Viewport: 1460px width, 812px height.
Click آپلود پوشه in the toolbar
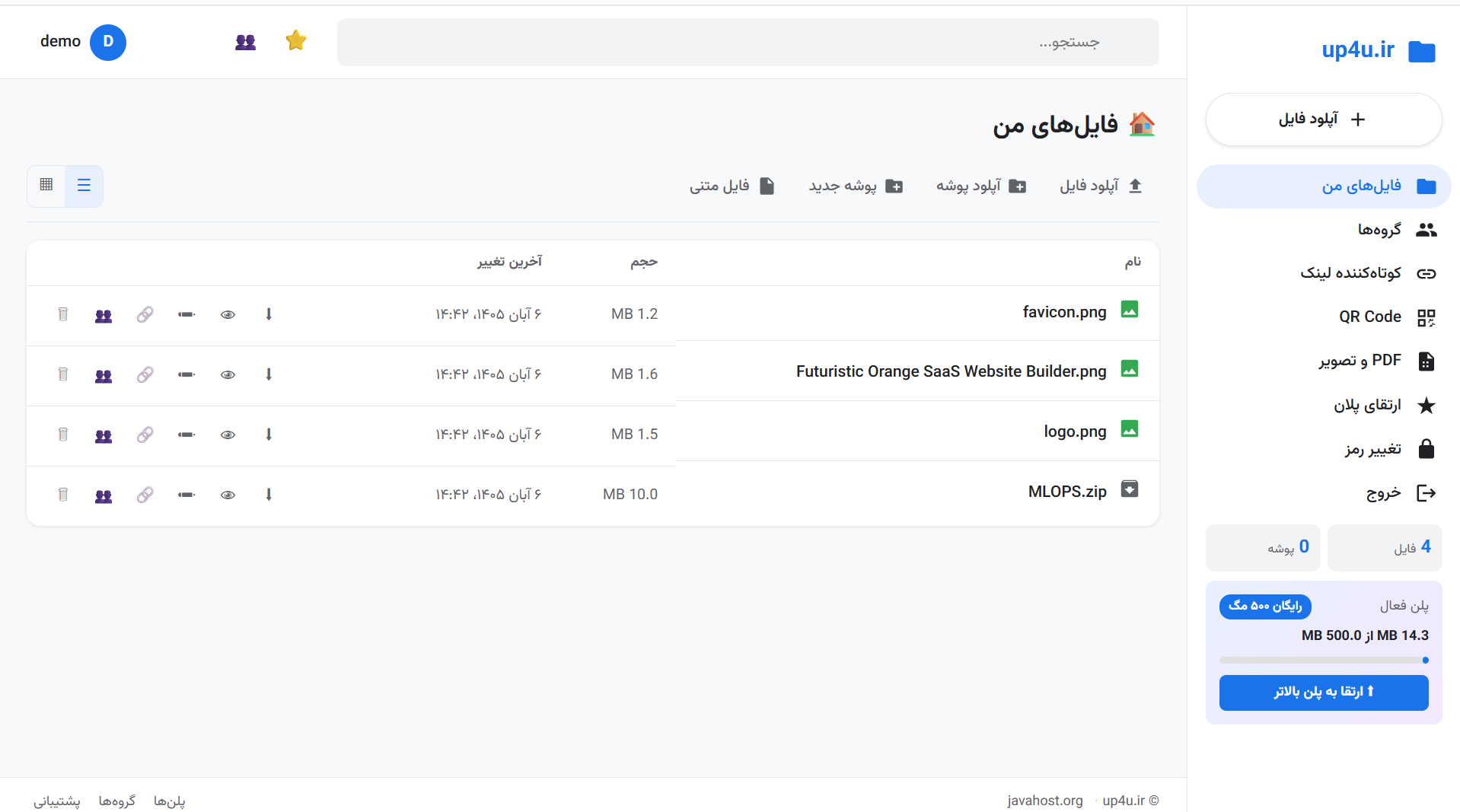coord(981,186)
